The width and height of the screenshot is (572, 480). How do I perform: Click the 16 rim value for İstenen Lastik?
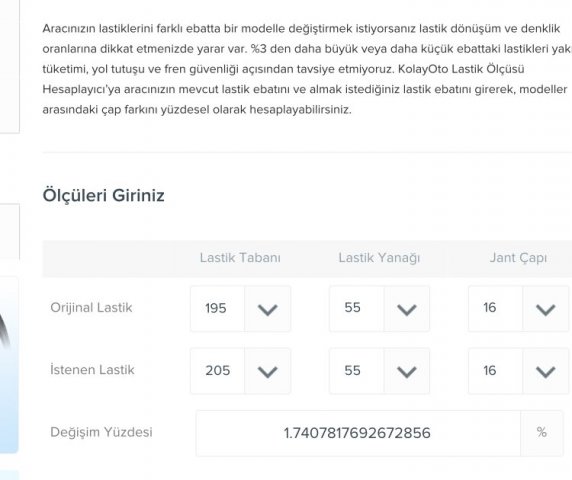pos(490,371)
